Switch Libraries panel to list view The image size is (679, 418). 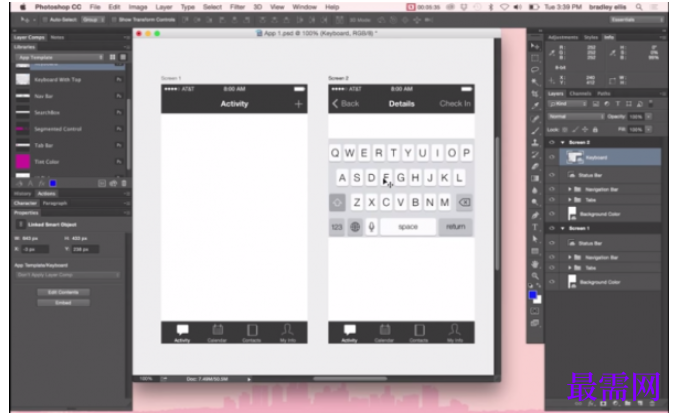point(123,57)
